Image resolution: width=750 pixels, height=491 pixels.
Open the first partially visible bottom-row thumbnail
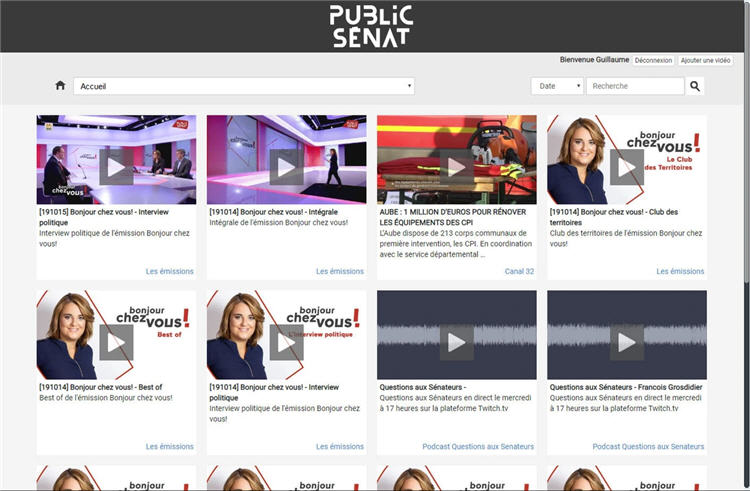click(x=116, y=478)
